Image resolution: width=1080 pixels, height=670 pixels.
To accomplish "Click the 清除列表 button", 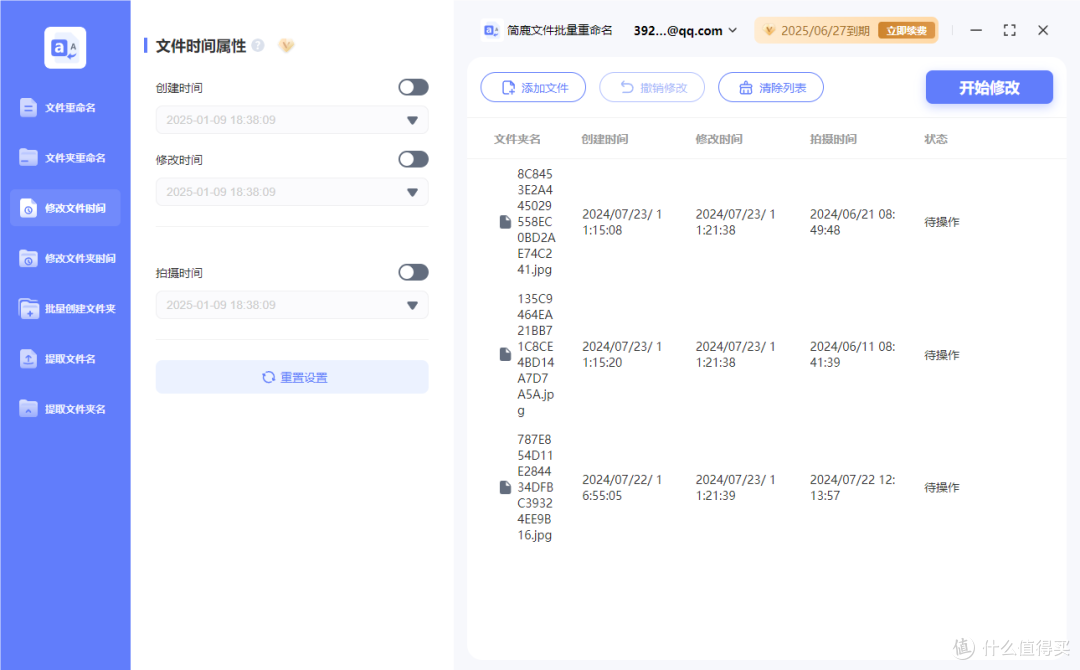I will pos(771,87).
